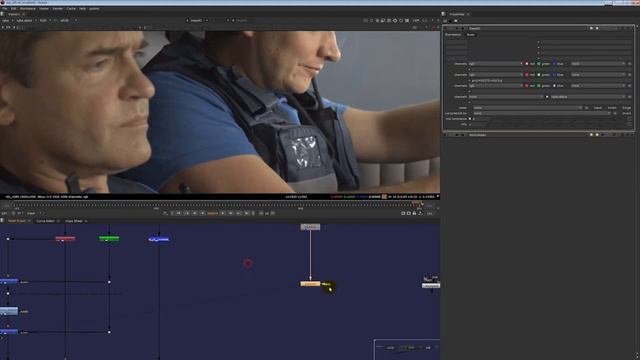
Task: Toggle green checkbox in third channels row
Action: tap(539, 86)
